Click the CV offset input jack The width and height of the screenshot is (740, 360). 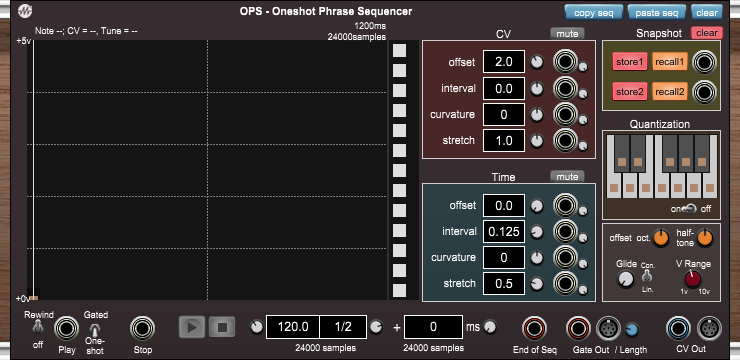[565, 62]
